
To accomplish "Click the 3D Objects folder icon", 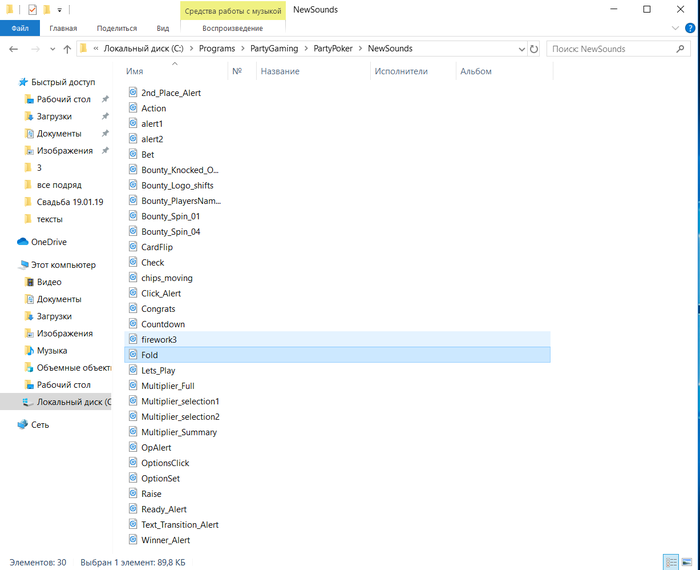I will 29,367.
